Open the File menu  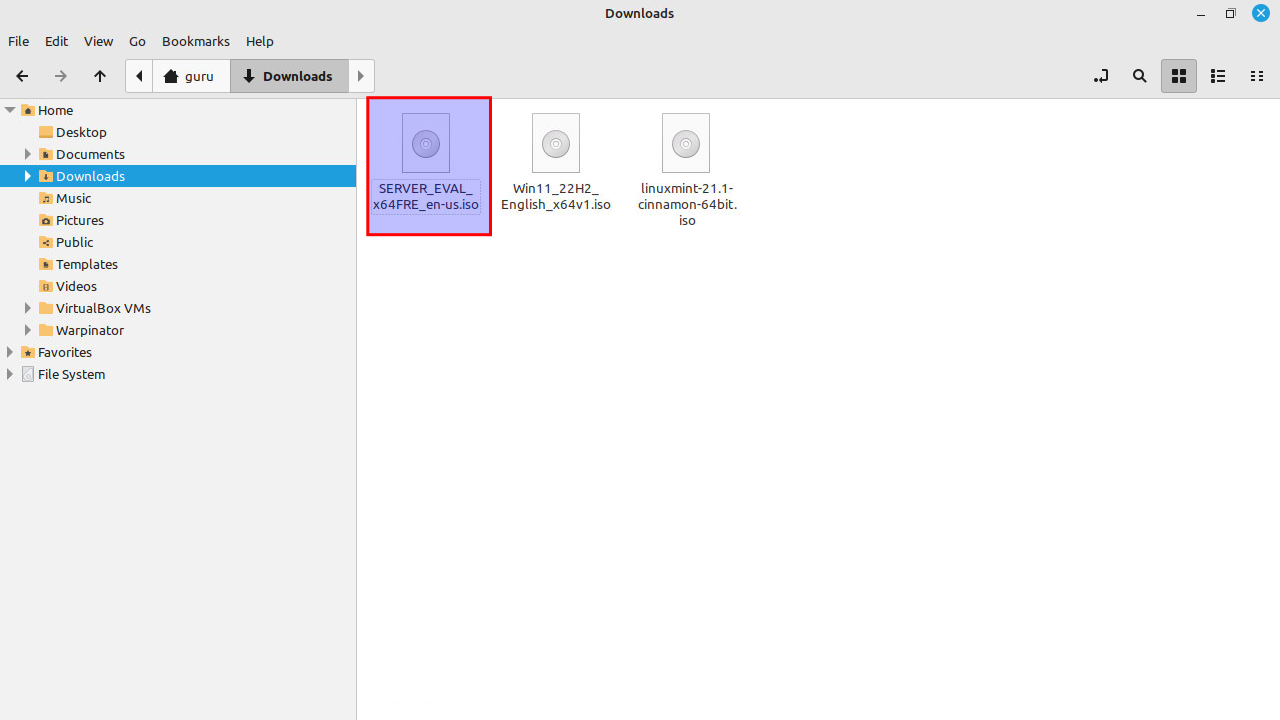(18, 41)
